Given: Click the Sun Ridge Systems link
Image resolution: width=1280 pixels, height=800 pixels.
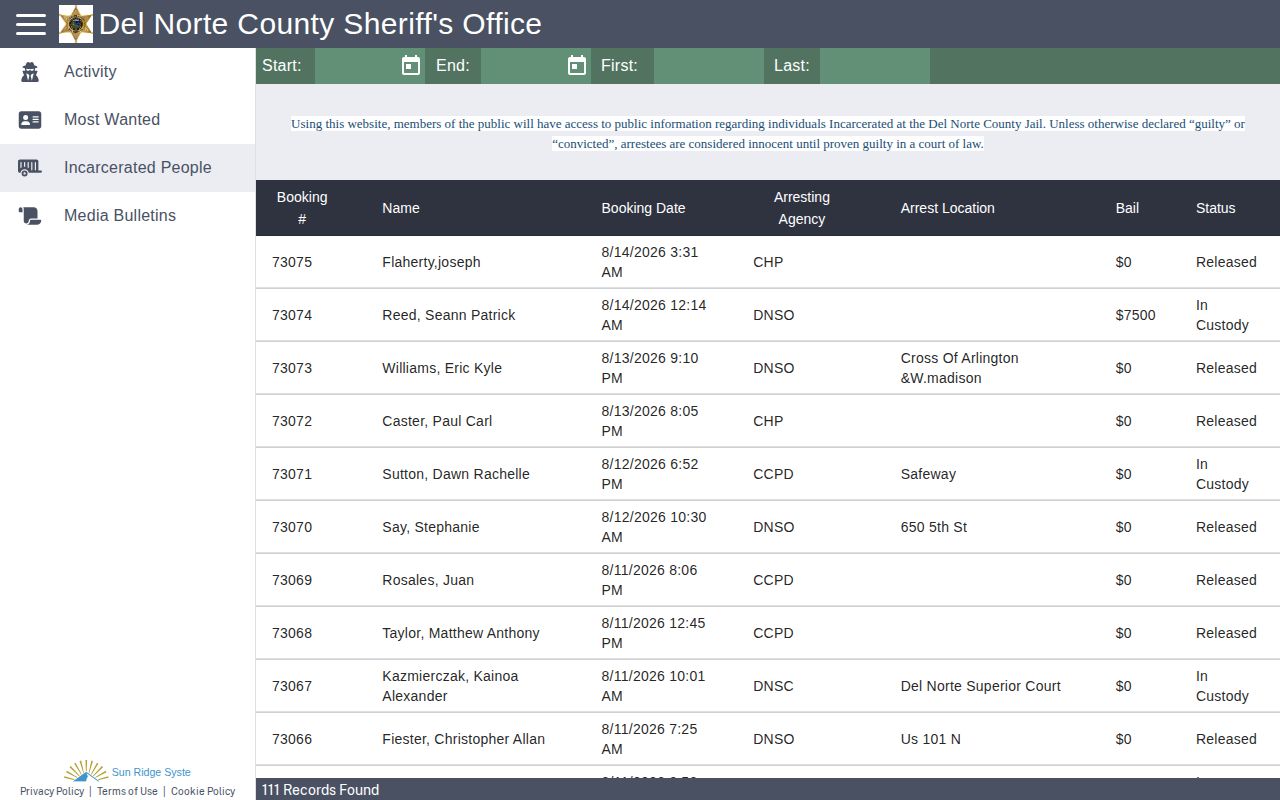Looking at the screenshot, I should pos(151,772).
